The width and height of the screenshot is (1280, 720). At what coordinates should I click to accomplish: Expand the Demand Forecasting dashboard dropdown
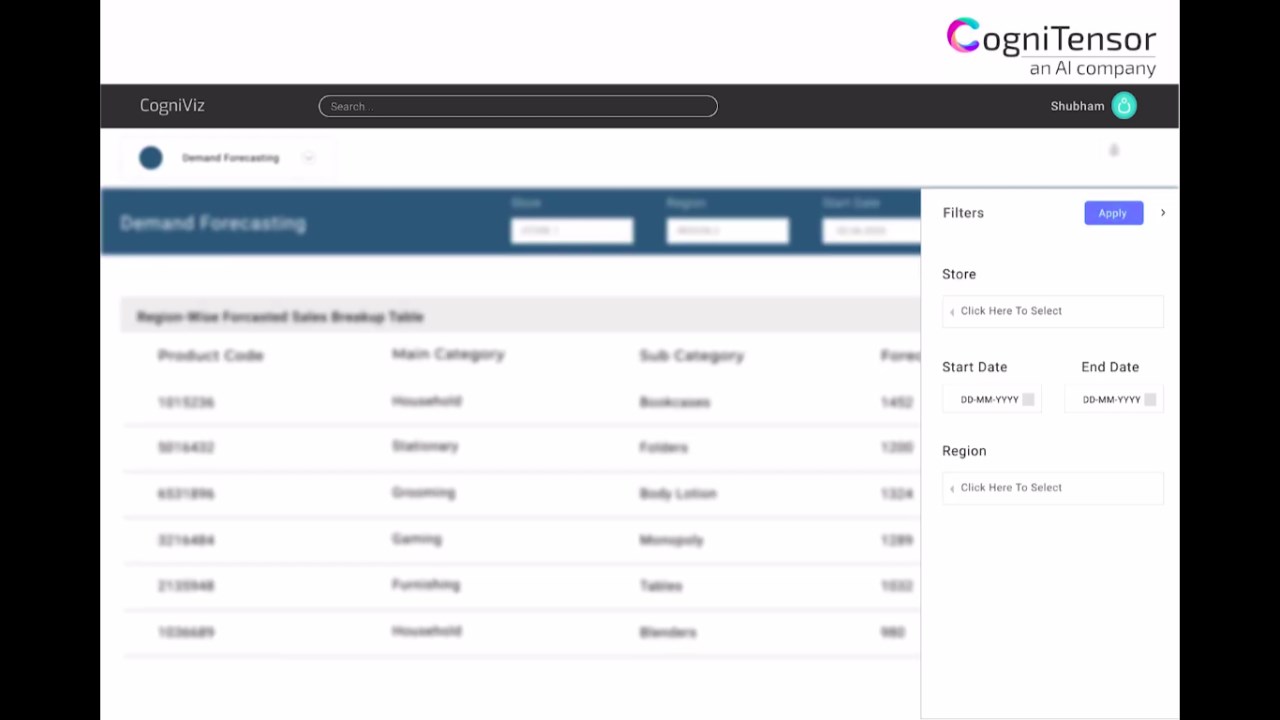308,158
